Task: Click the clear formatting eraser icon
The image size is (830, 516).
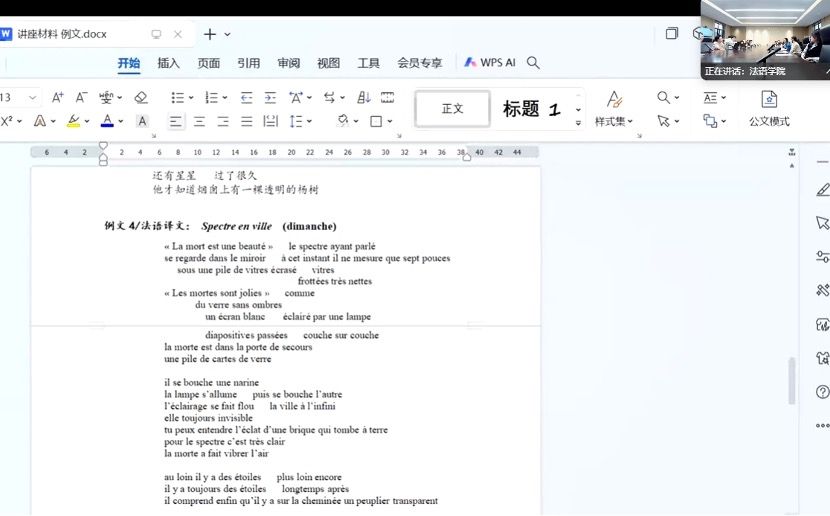Action: pyautogui.click(x=141, y=97)
